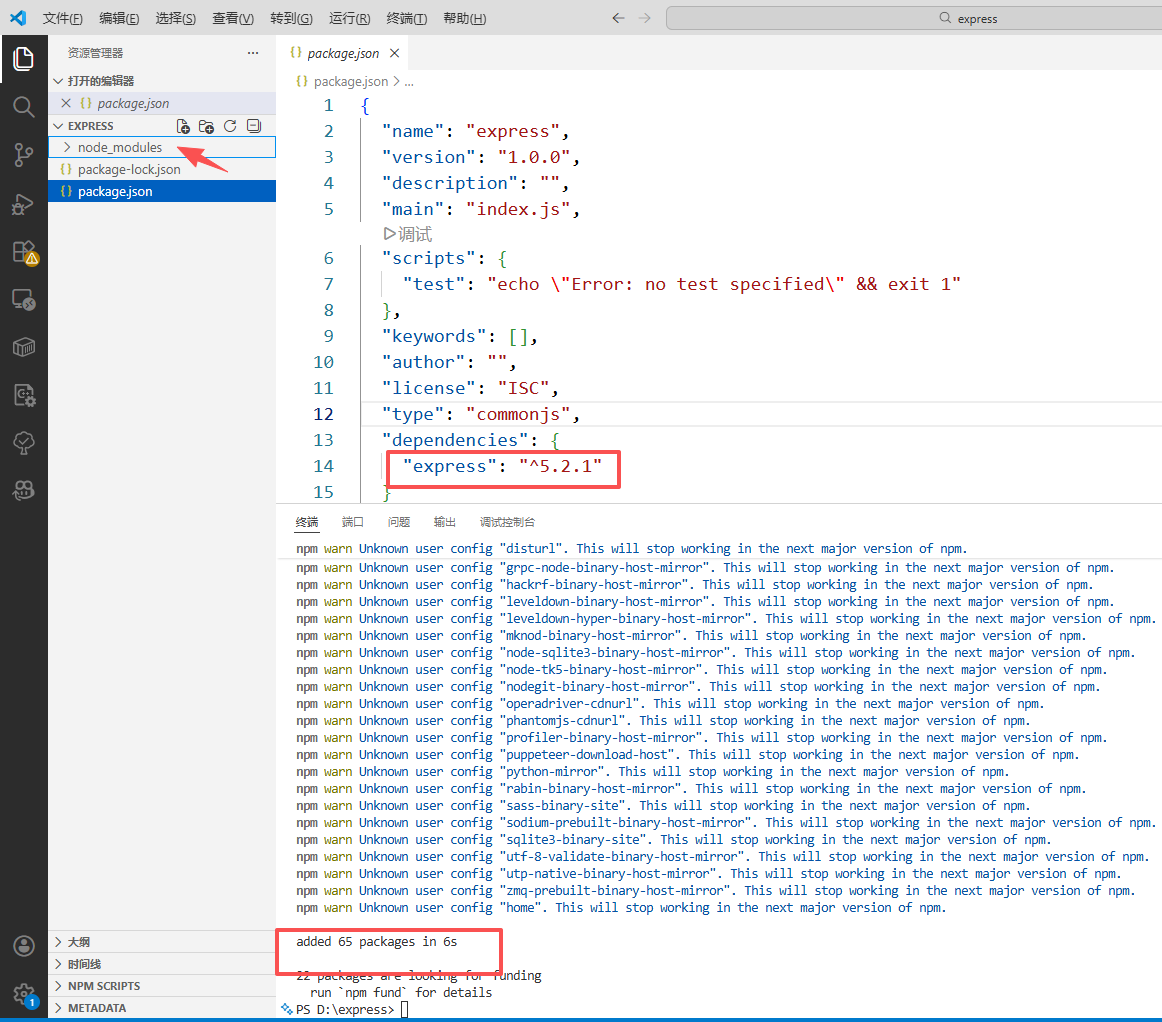Open the 终端 menu in menu bar

pos(406,19)
